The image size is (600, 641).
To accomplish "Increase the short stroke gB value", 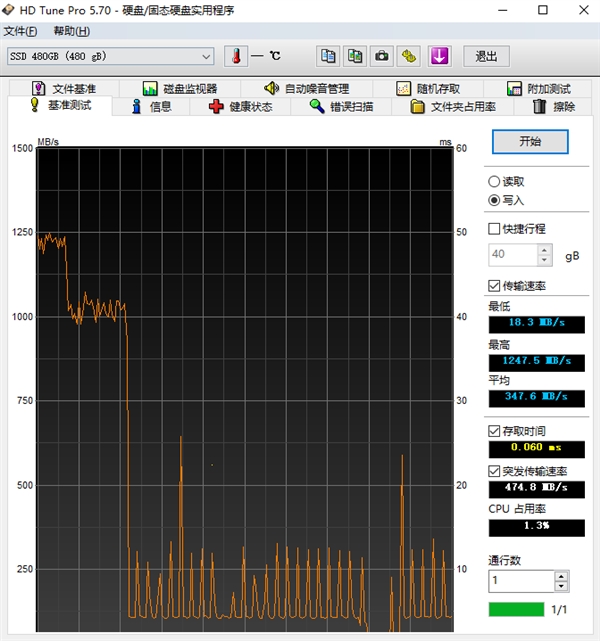I will click(544, 250).
